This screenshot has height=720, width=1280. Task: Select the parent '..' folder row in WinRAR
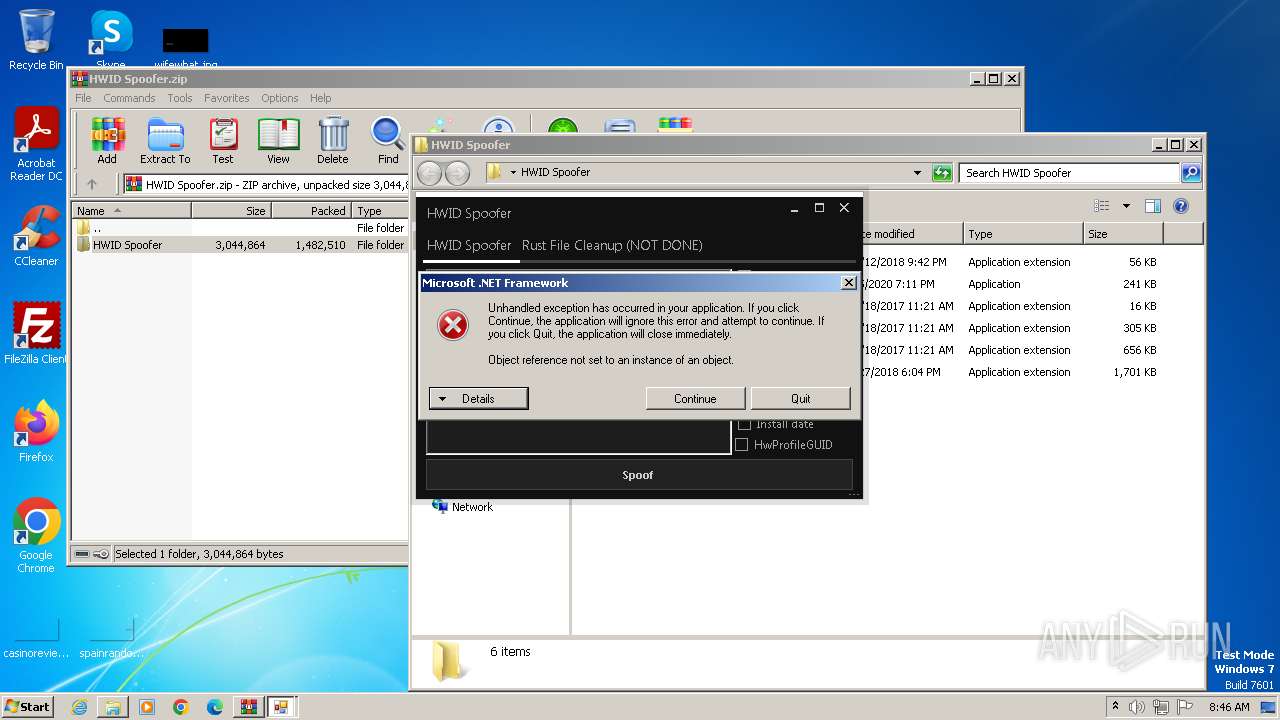click(x=240, y=228)
